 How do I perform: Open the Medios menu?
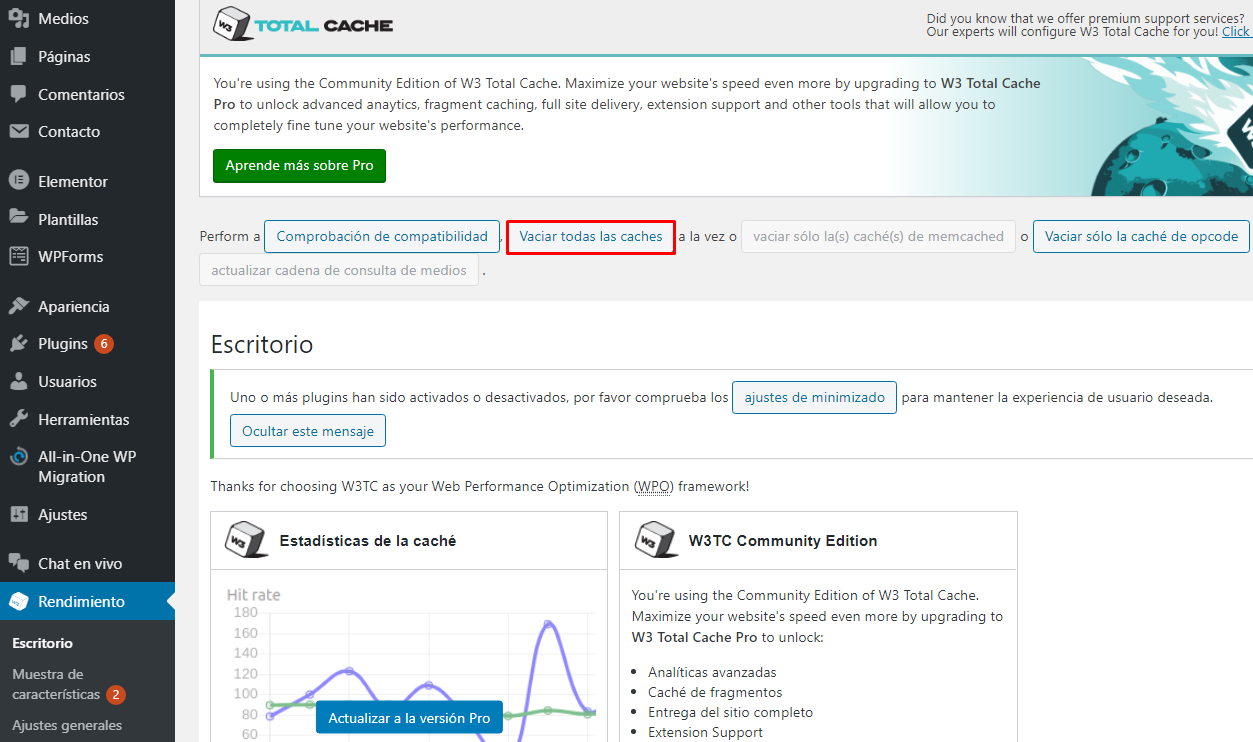click(x=63, y=18)
